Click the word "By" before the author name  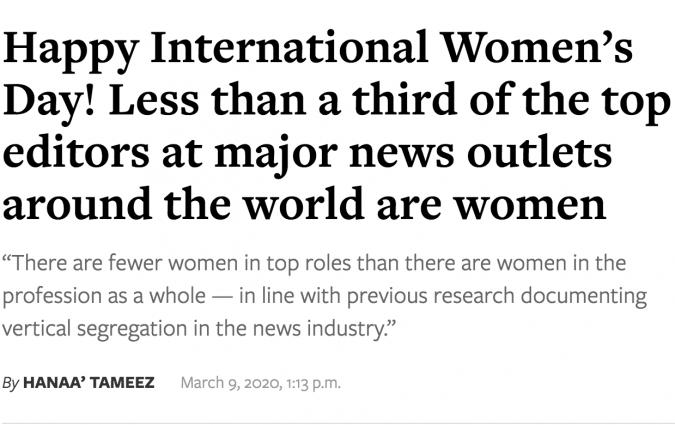coord(10,383)
